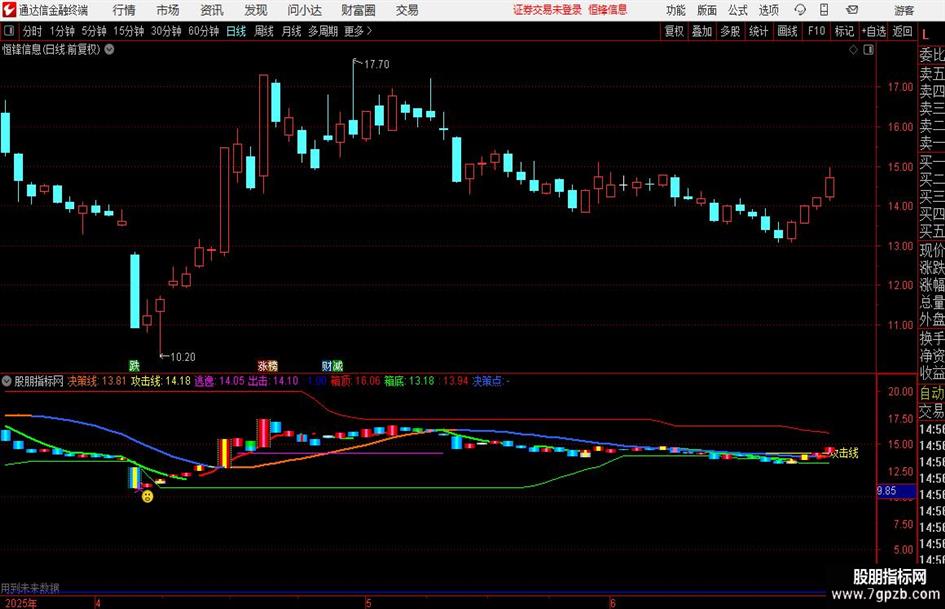Select the 日线 period tab
This screenshot has height=609, width=945.
(x=236, y=31)
